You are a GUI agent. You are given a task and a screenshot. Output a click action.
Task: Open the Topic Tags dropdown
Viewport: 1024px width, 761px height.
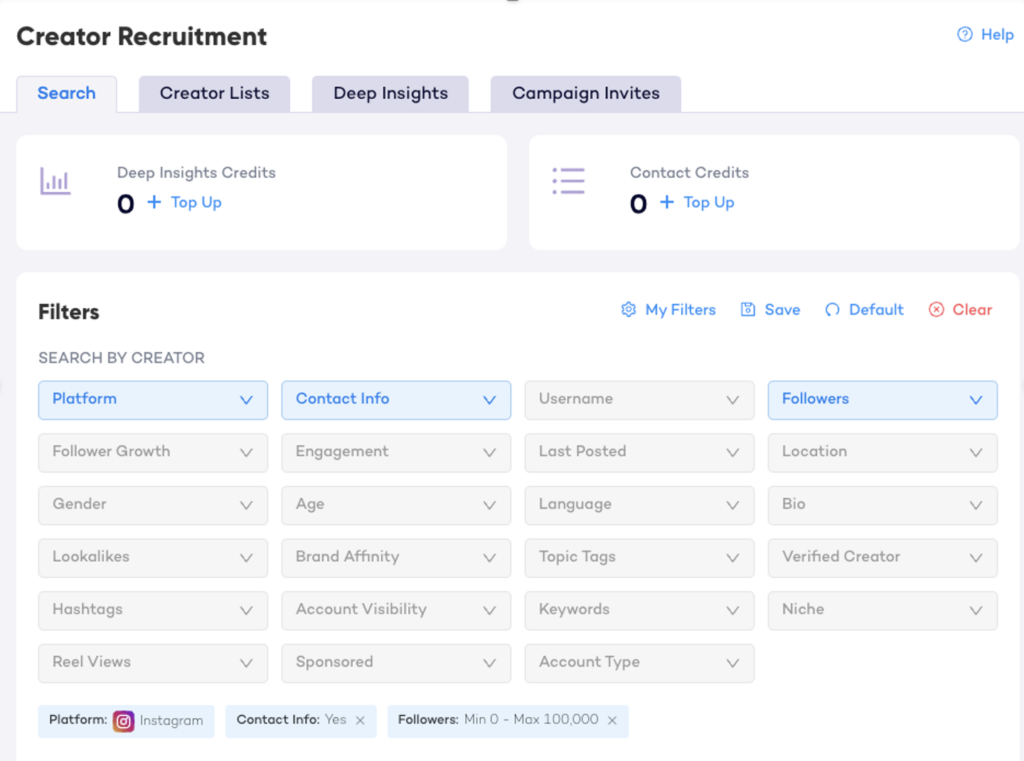(639, 558)
